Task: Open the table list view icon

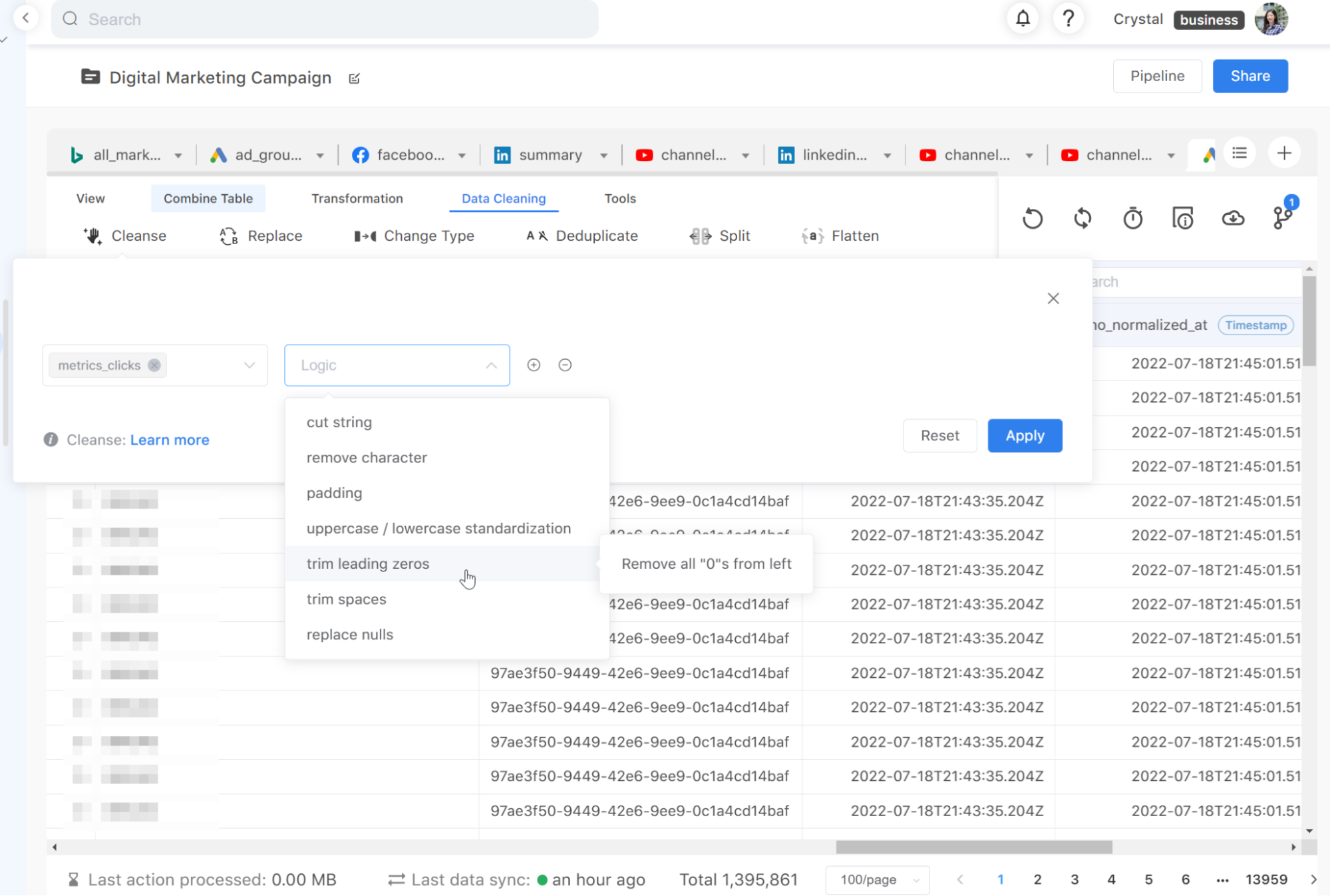Action: (1240, 154)
